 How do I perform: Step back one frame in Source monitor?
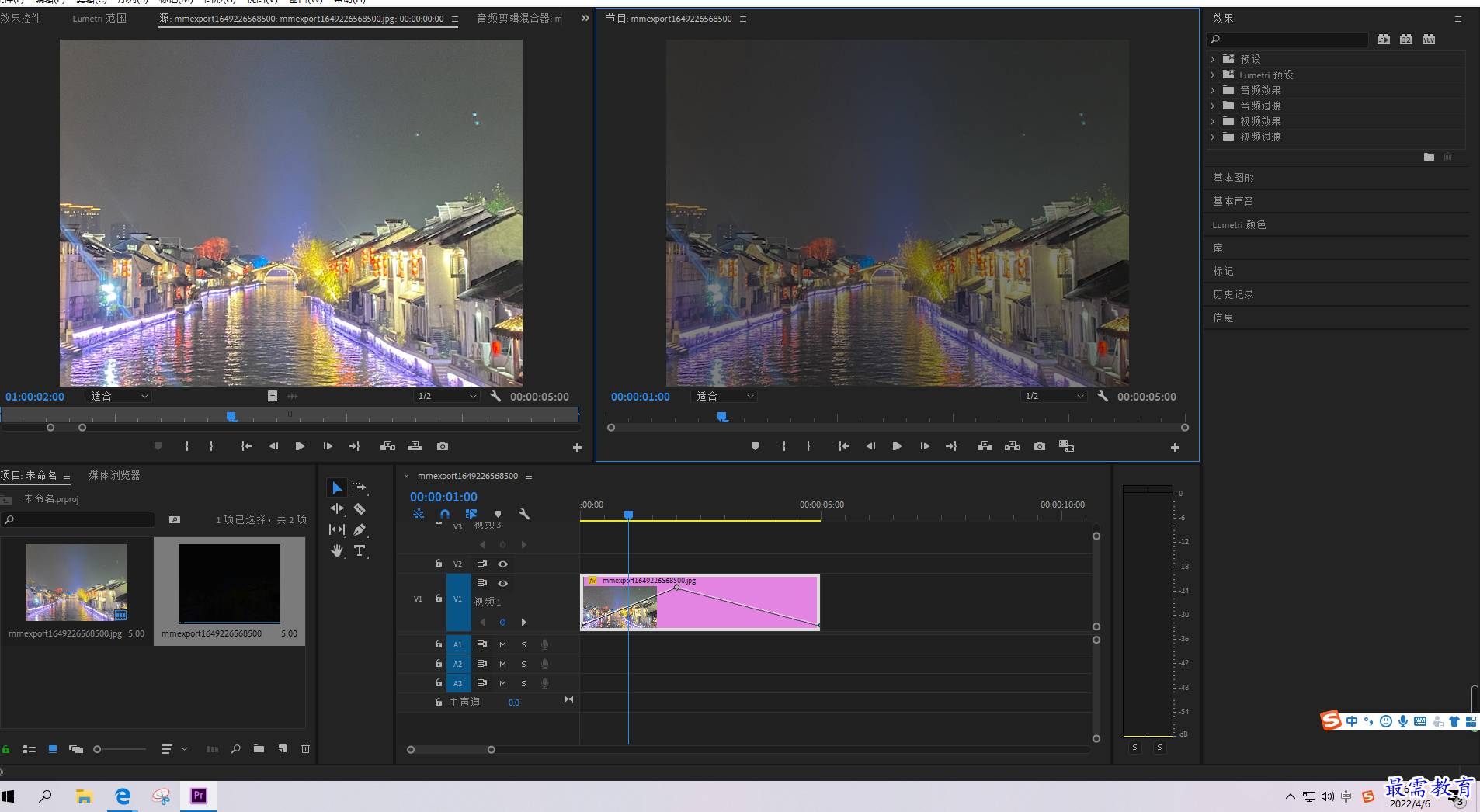pyautogui.click(x=273, y=446)
